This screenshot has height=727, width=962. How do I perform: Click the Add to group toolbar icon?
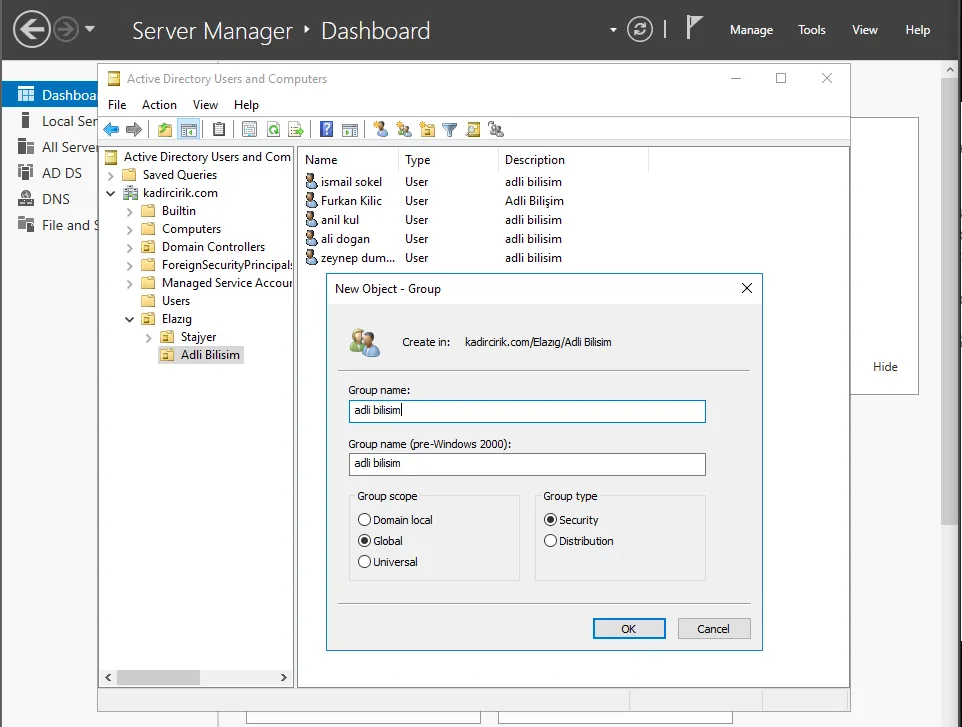click(x=496, y=129)
